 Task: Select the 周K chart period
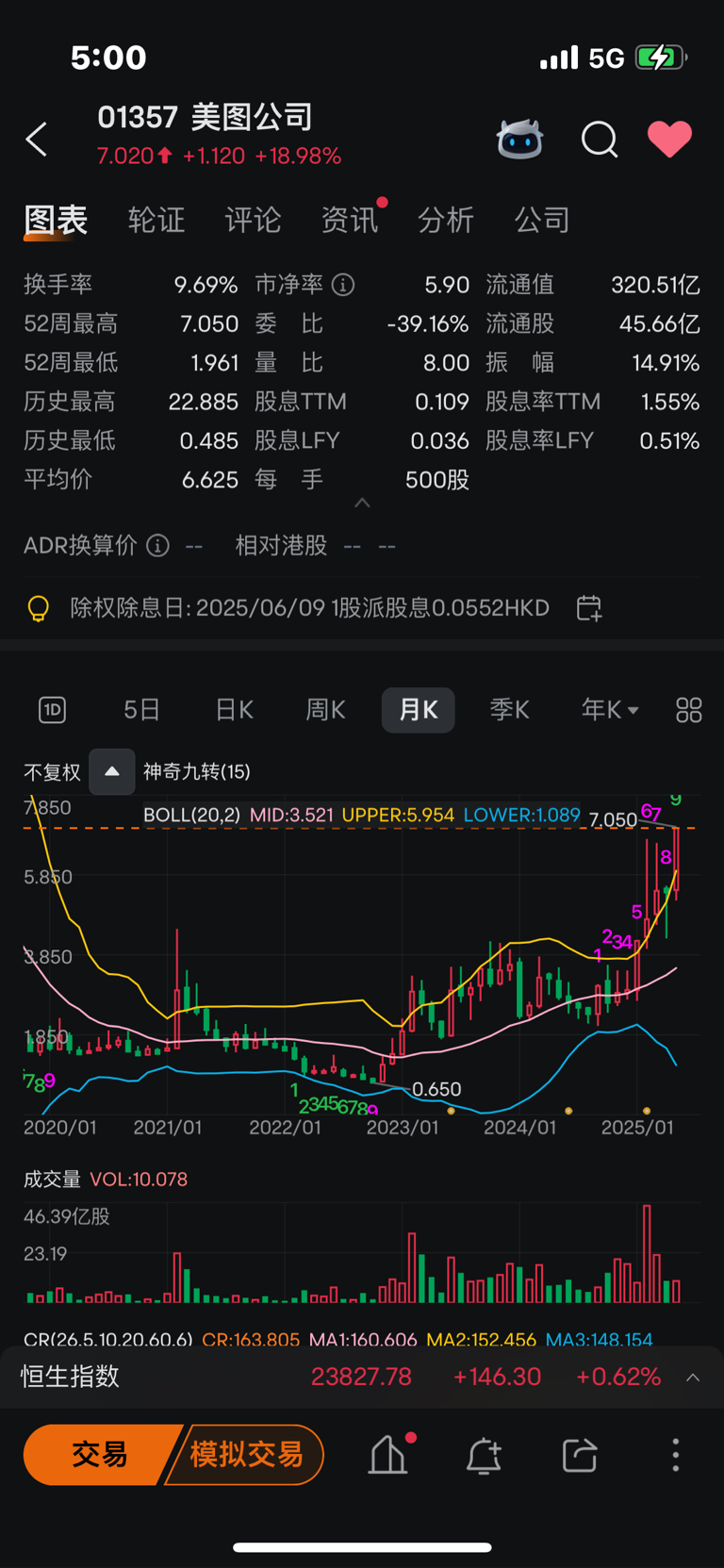coord(326,710)
